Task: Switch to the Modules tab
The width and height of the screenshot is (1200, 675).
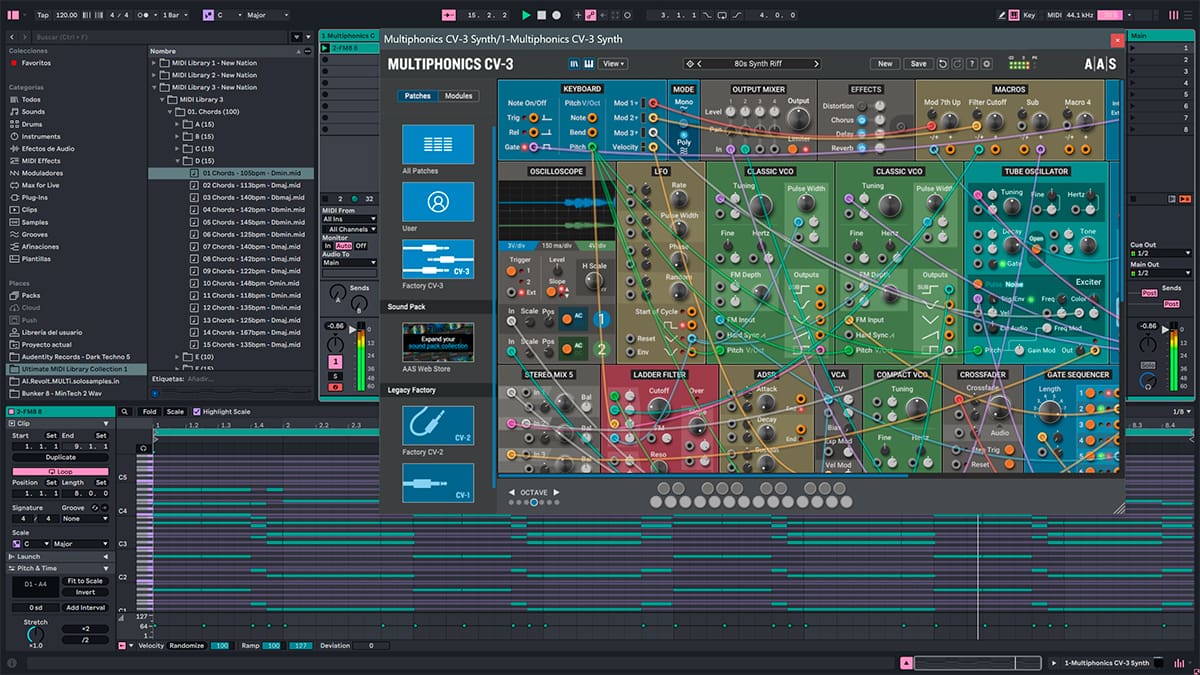Action: click(x=458, y=96)
